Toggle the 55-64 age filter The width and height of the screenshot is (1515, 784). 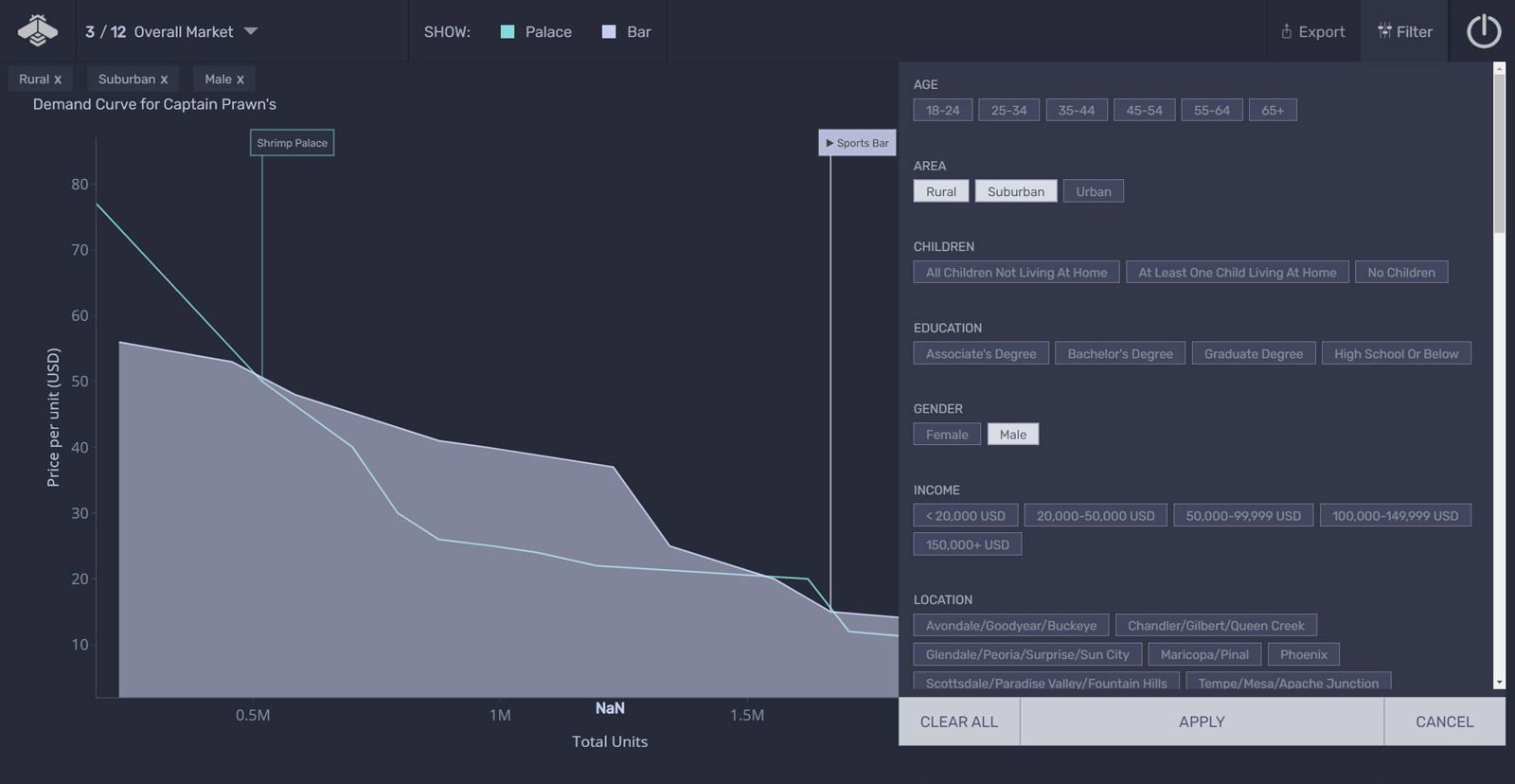1212,111
